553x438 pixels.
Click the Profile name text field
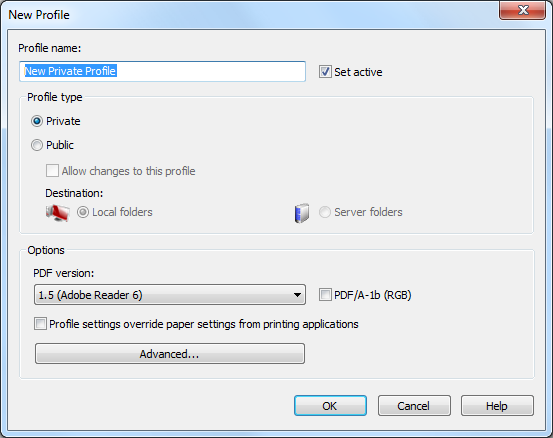(162, 71)
